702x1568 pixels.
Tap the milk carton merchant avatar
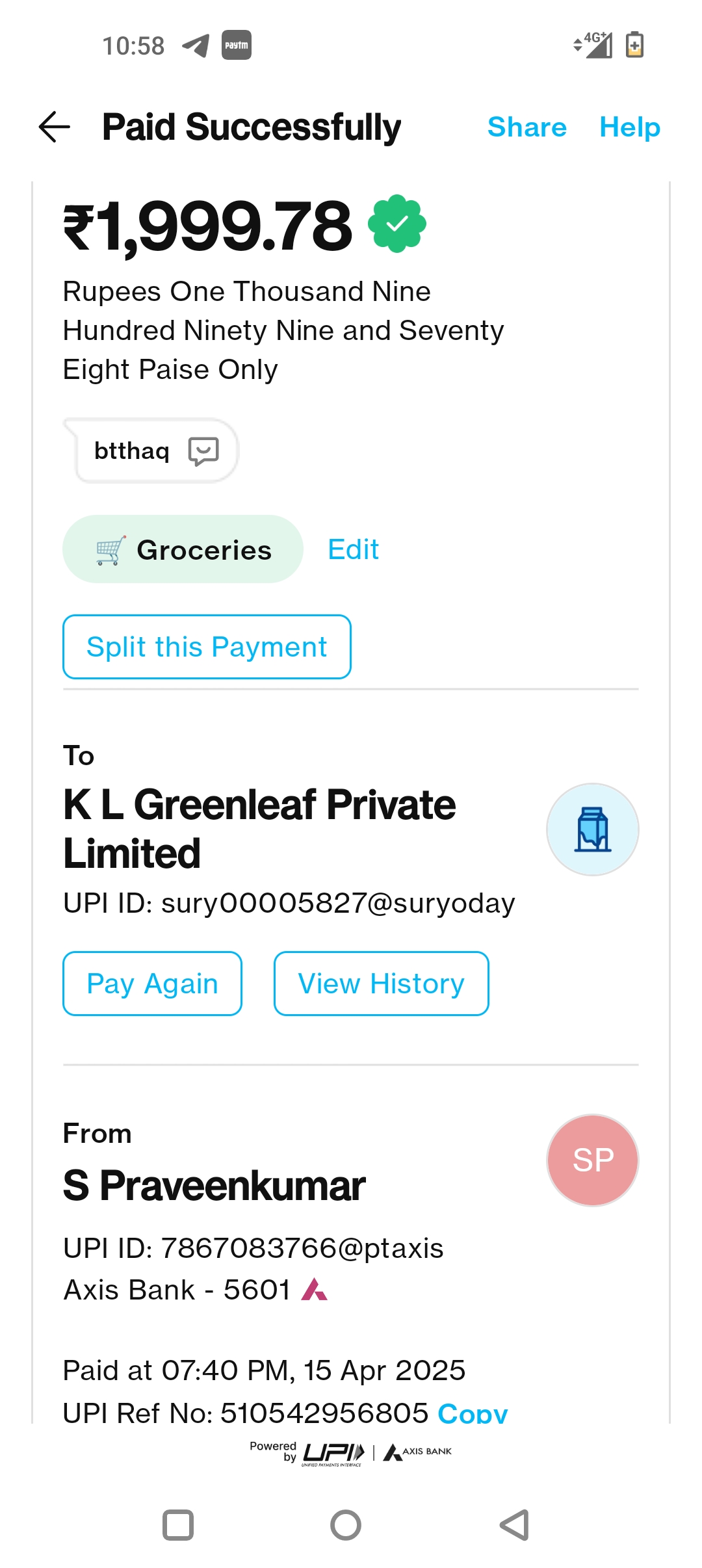point(592,830)
